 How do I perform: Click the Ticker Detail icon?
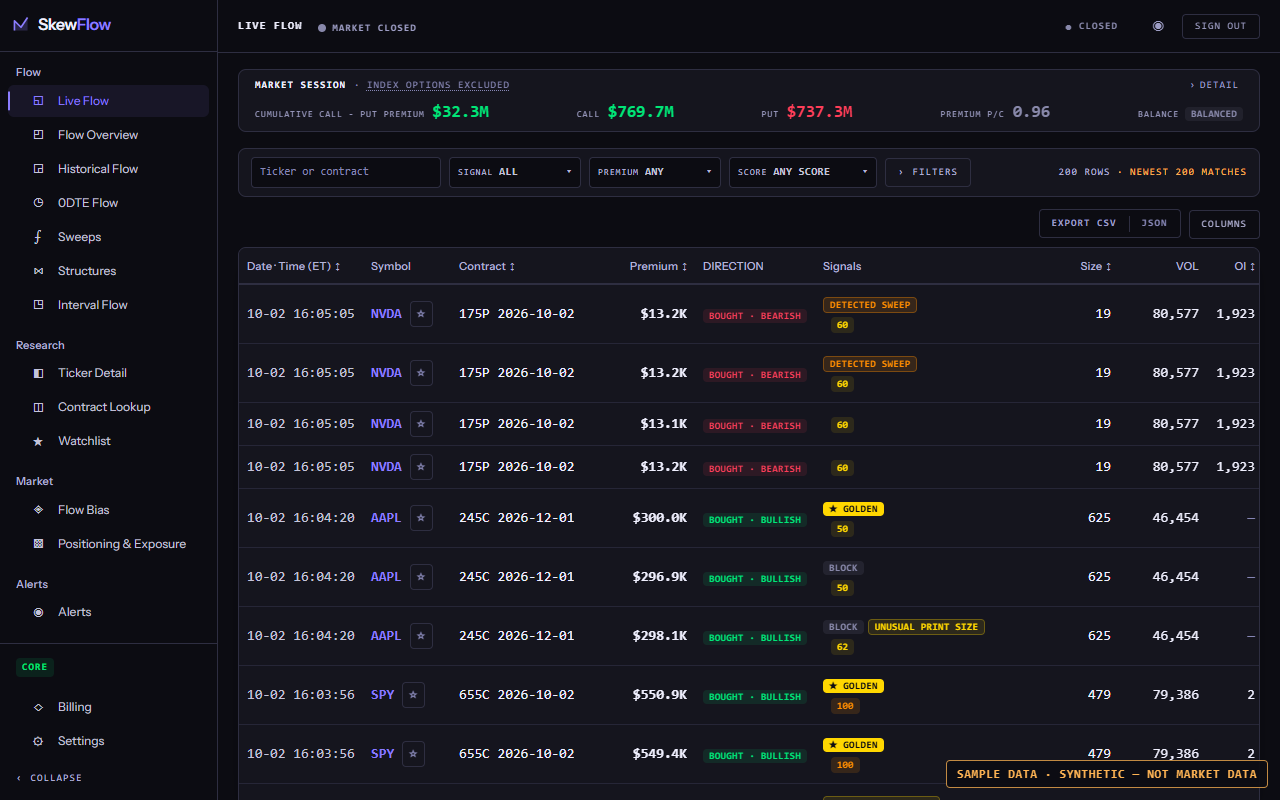pos(38,373)
